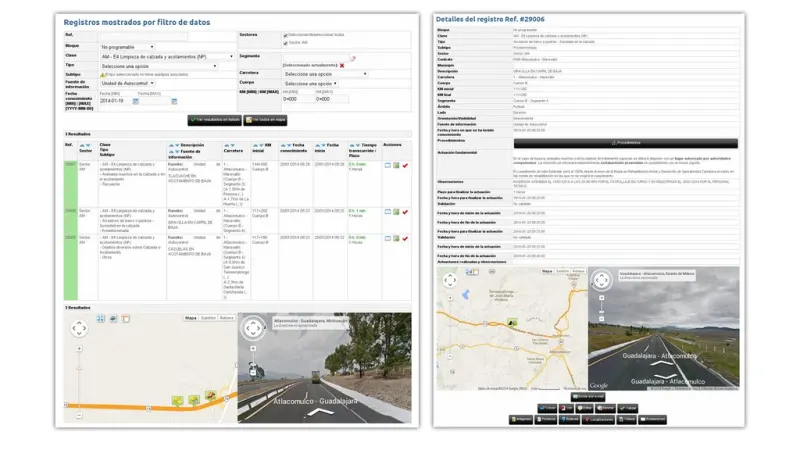The width and height of the screenshot is (800, 450).
Task: Open the details icon for record 29005
Action: (388, 238)
